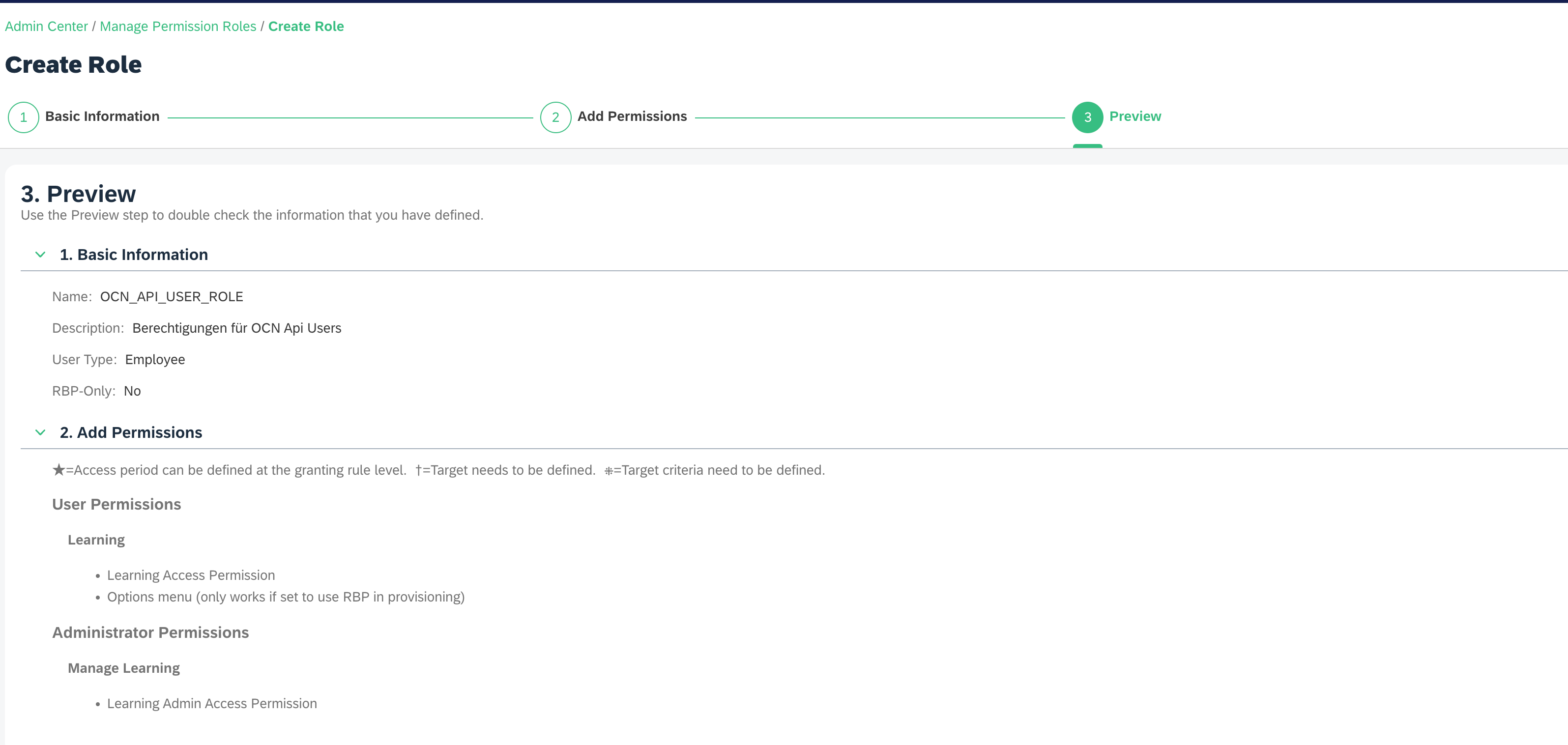
Task: Open the Admin Center breadcrumb link
Action: pos(46,26)
